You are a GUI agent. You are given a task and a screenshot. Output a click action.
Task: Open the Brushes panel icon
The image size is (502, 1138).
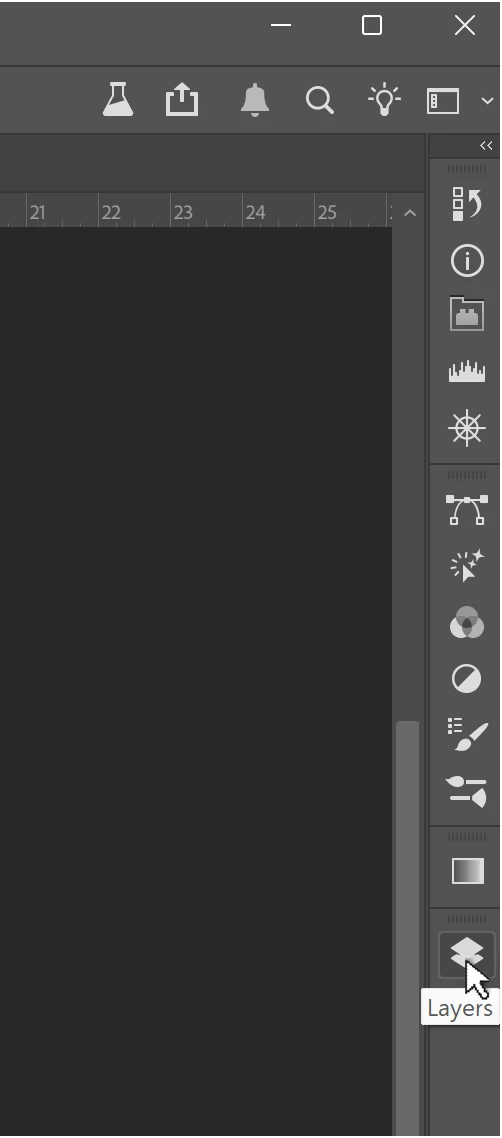(466, 734)
